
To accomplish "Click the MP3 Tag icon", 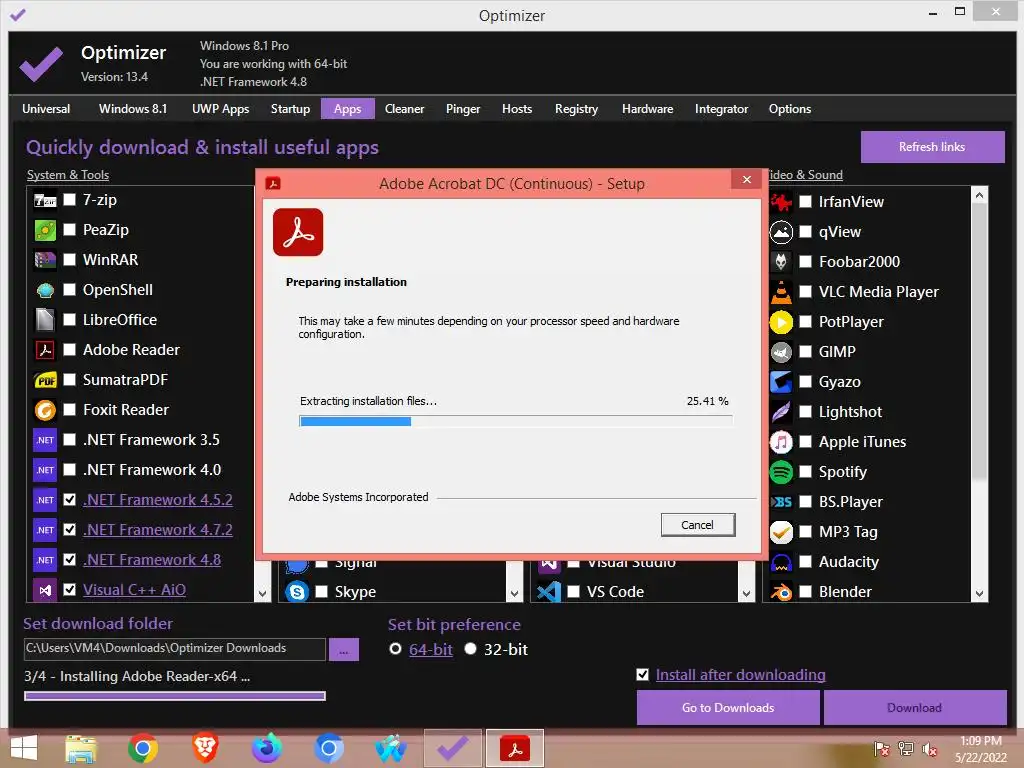I will tap(781, 532).
